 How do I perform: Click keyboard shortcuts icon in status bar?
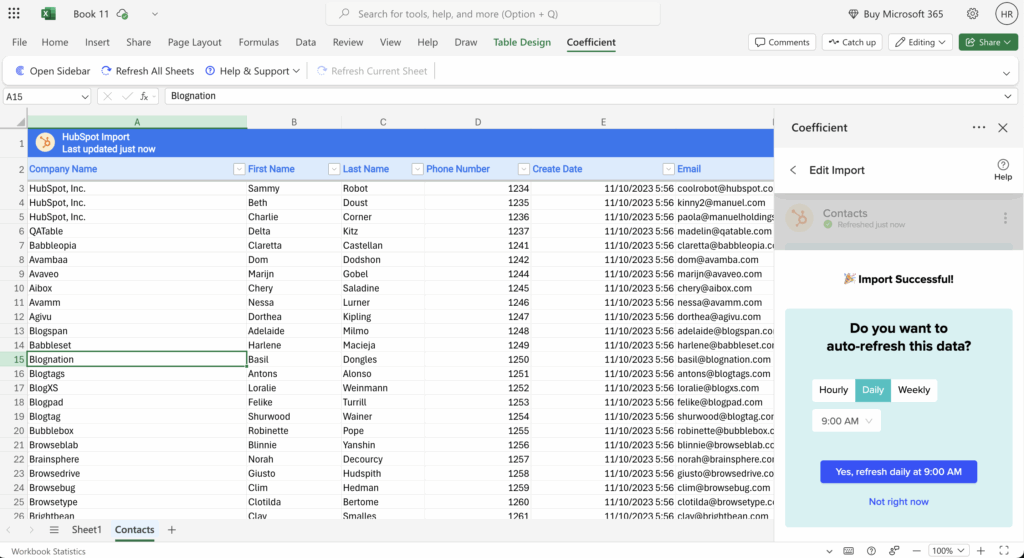click(x=848, y=551)
